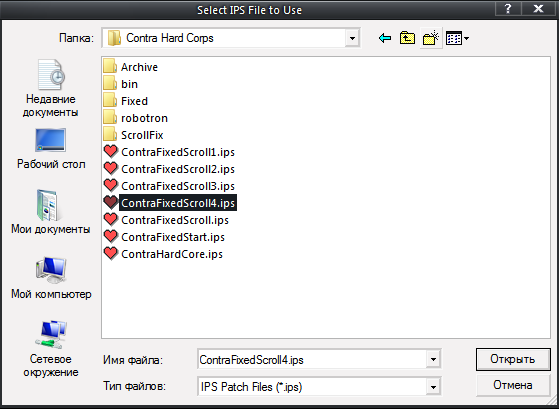Select ContraFixedStart.ips file

[164, 237]
